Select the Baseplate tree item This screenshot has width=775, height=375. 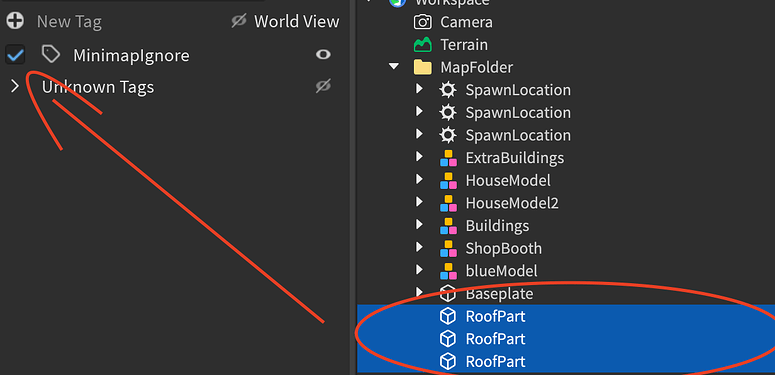coord(499,294)
